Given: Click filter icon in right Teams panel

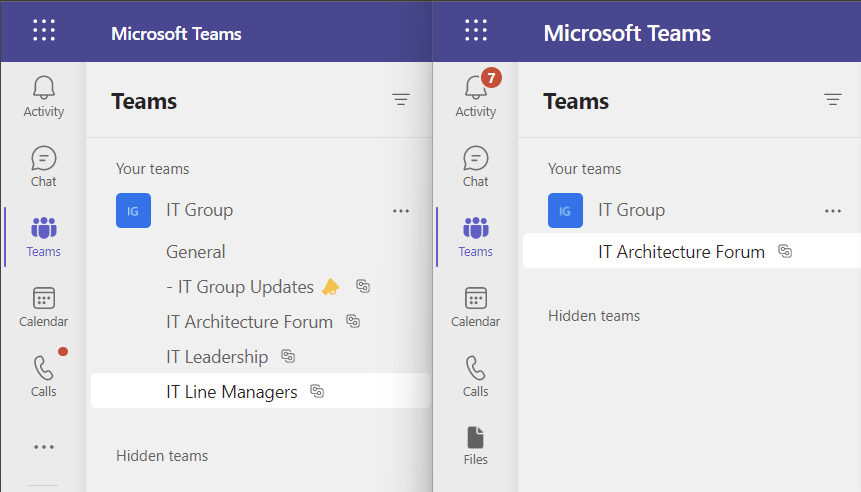Looking at the screenshot, I should tap(833, 99).
